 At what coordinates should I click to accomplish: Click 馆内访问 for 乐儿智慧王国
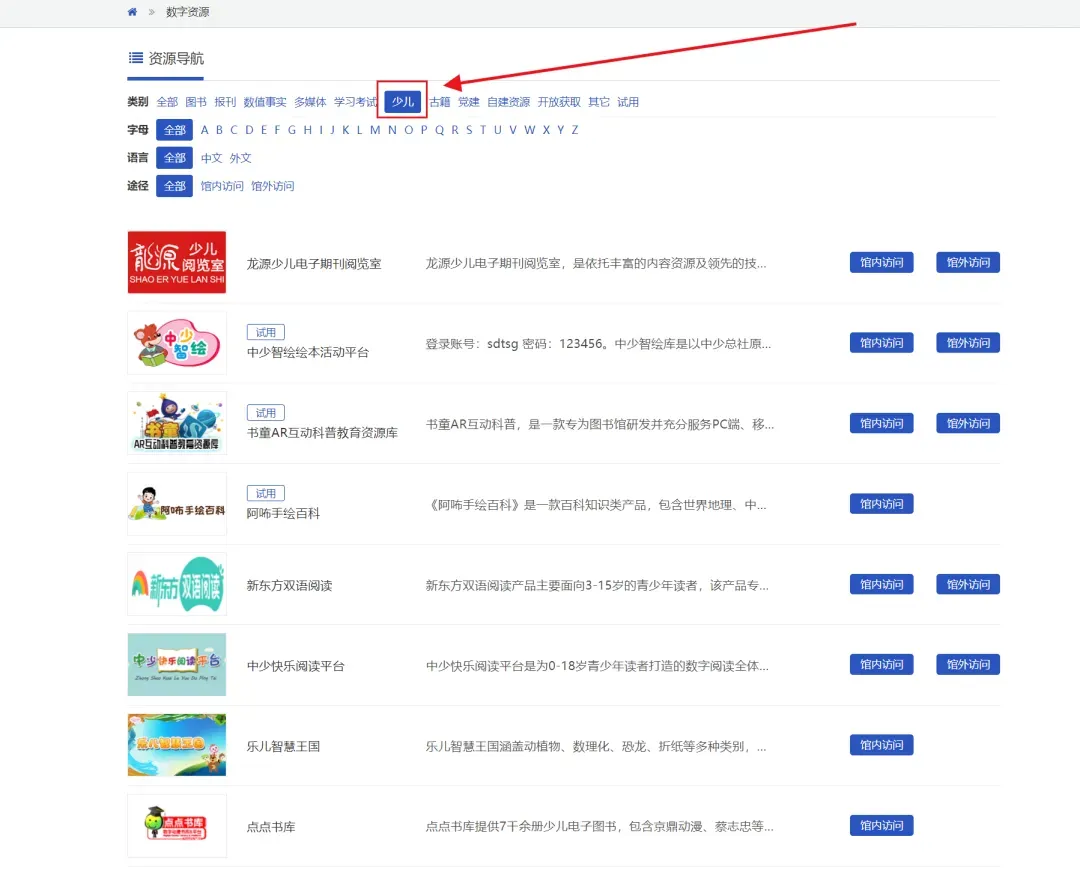pyautogui.click(x=882, y=745)
